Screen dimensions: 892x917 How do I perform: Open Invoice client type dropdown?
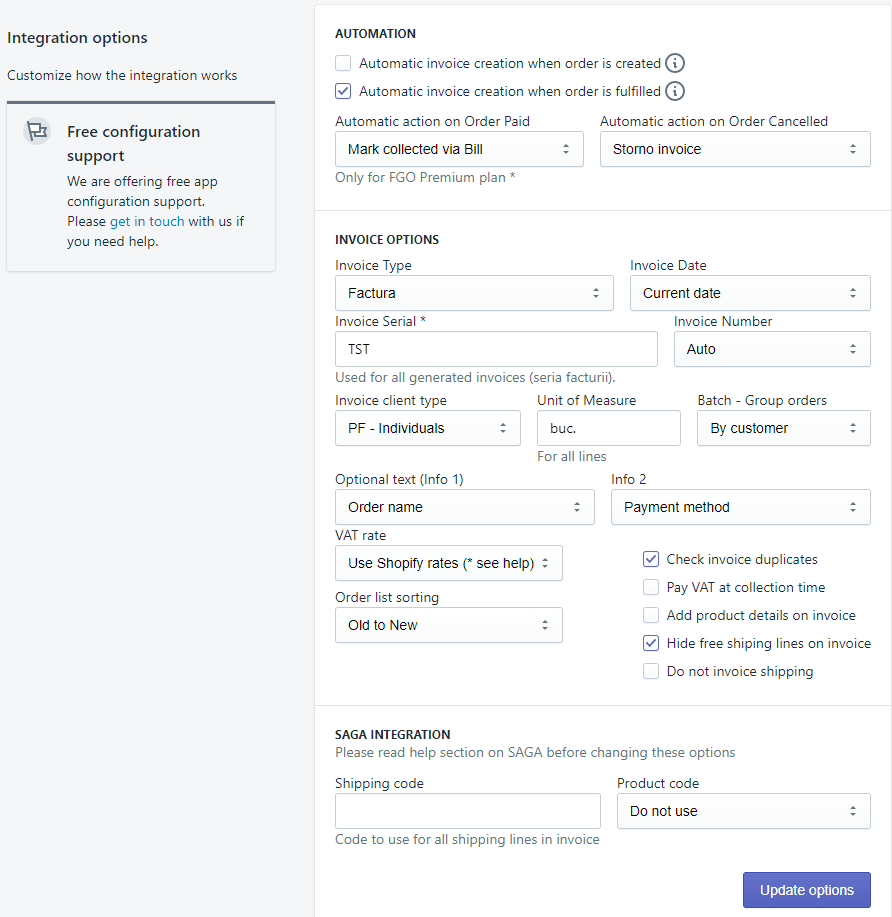[x=428, y=428]
